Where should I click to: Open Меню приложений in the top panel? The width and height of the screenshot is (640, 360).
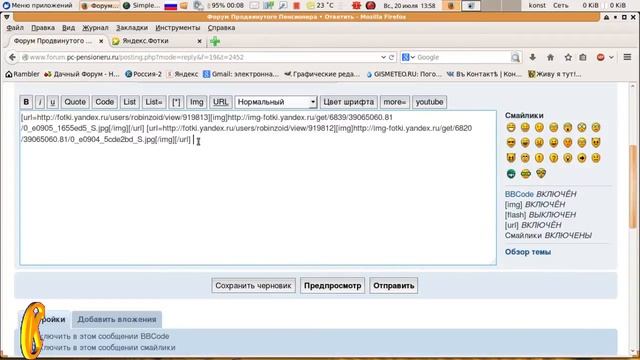[38, 5]
